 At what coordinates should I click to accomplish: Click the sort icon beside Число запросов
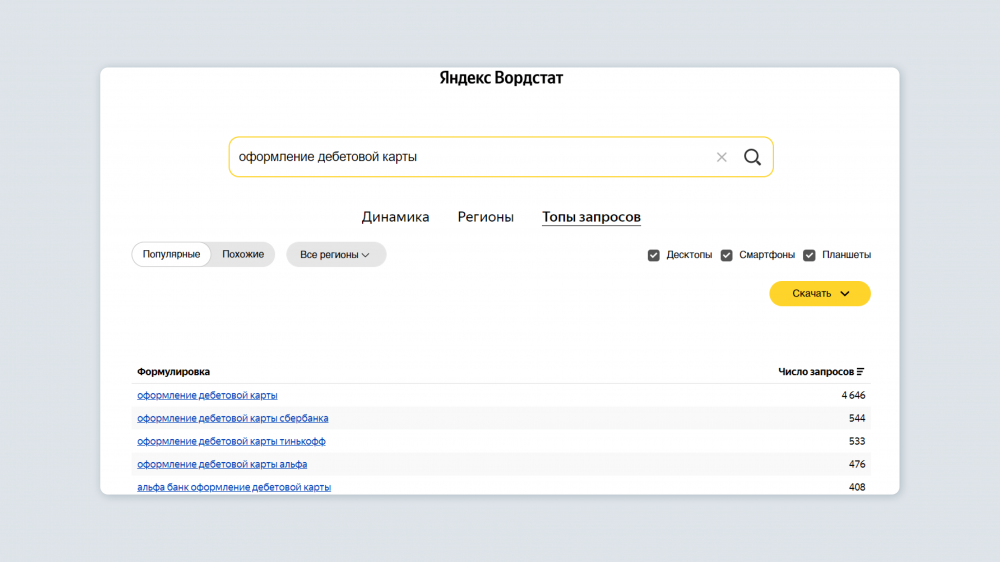tap(860, 371)
